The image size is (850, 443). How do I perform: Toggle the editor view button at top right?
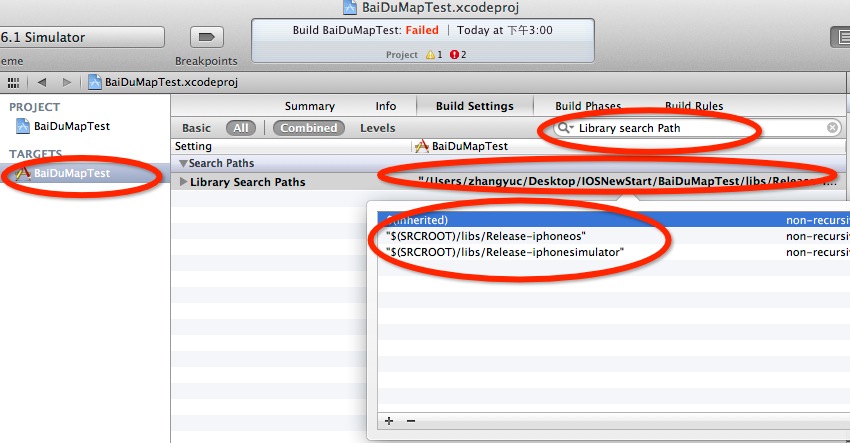(841, 37)
